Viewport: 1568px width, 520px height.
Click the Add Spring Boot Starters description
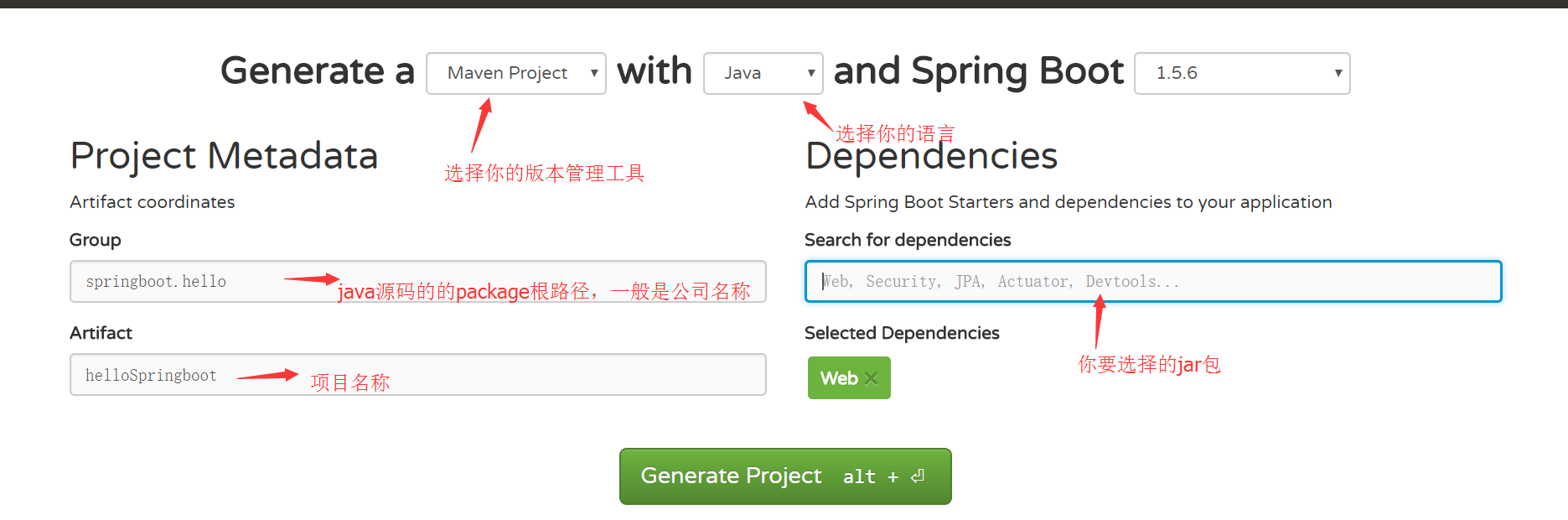click(1068, 202)
